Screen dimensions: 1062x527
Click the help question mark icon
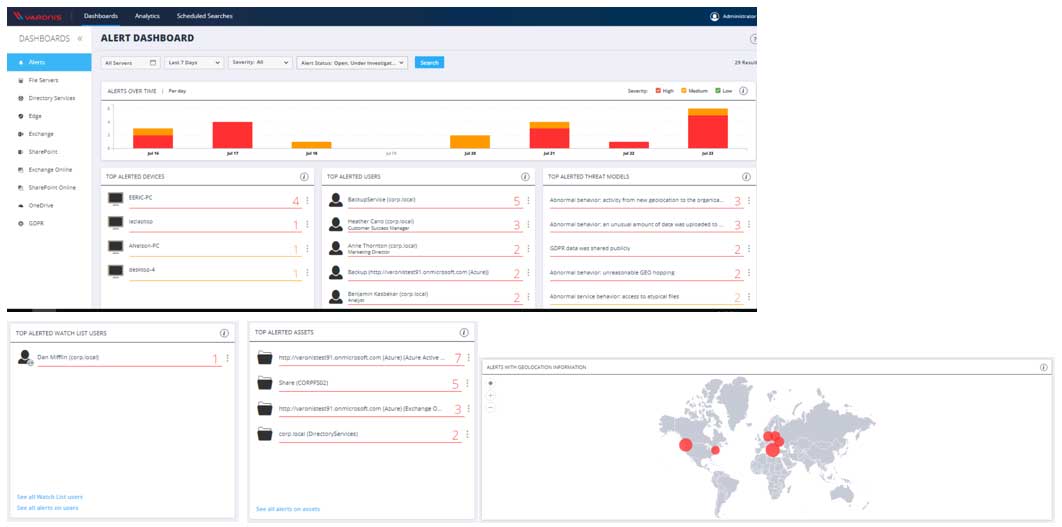(x=753, y=39)
